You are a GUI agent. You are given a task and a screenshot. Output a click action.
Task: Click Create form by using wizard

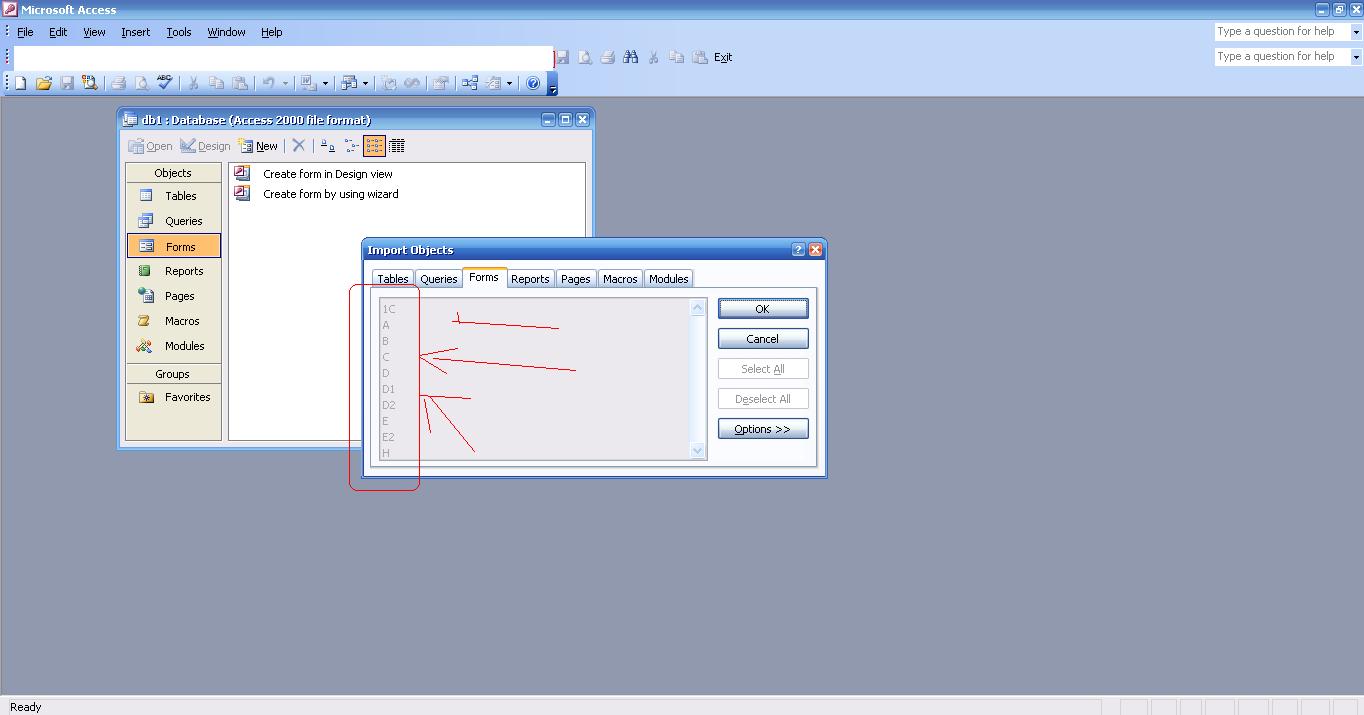click(x=330, y=194)
